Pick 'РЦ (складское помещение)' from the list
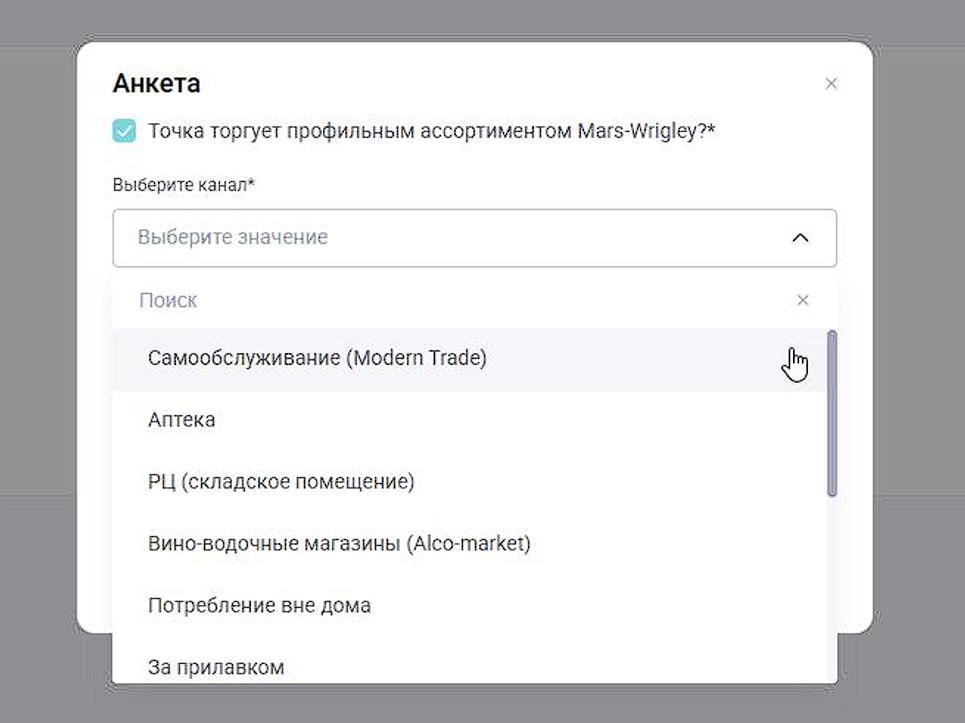 click(281, 482)
